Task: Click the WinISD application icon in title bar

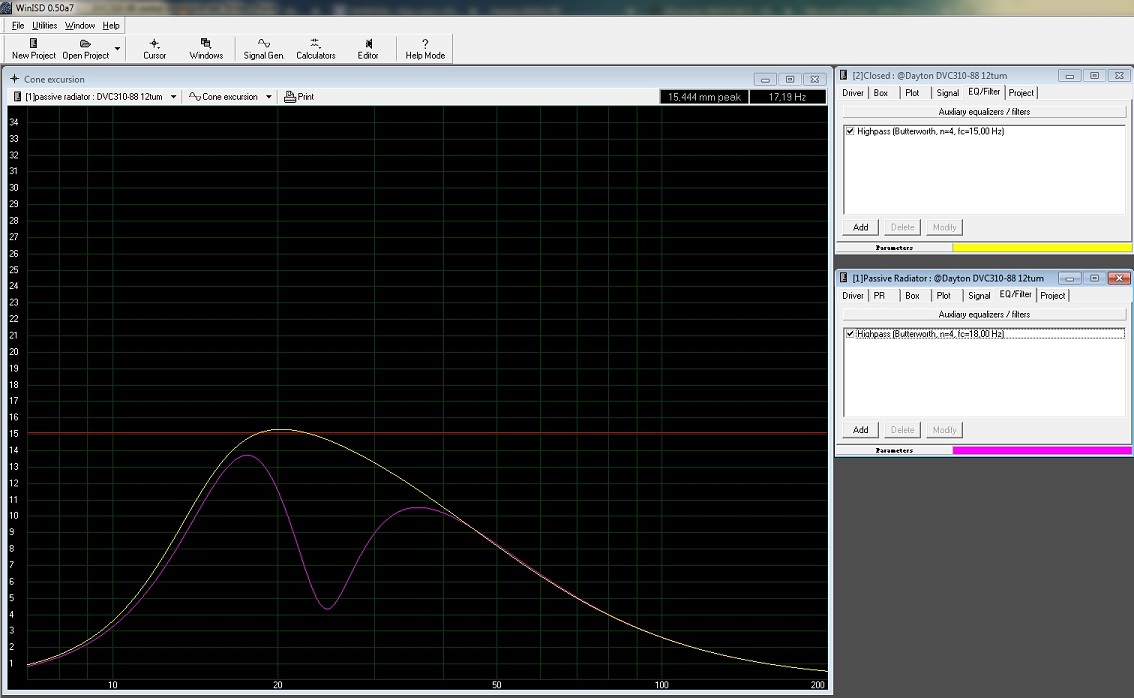Action: coord(6,7)
